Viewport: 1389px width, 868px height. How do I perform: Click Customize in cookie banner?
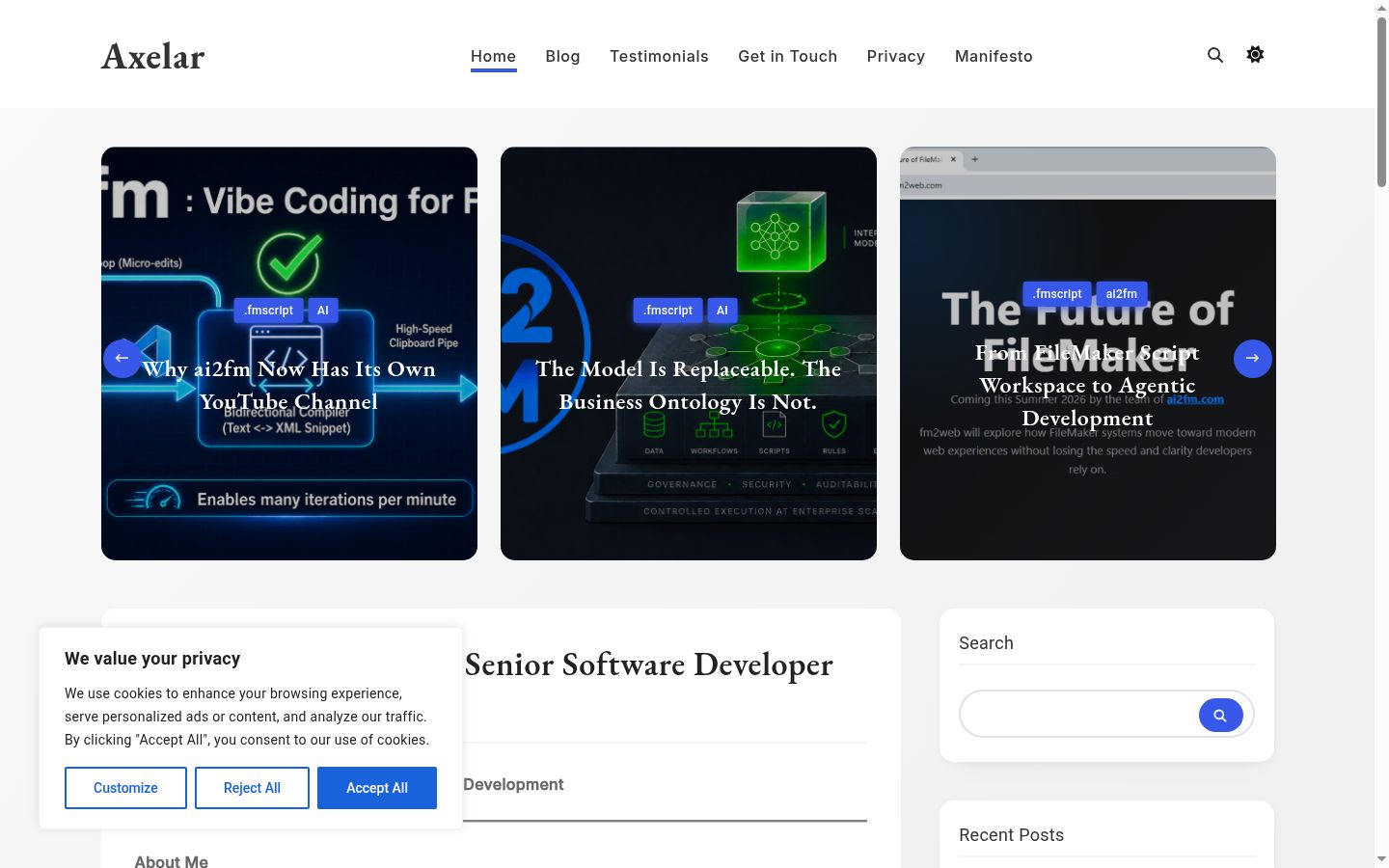(x=125, y=788)
